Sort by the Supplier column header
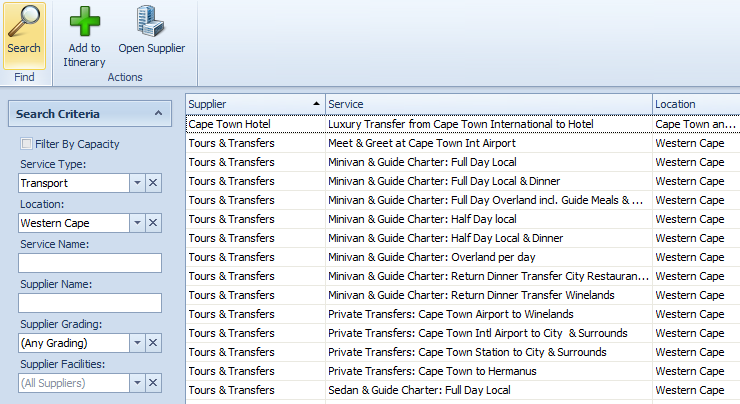Screen dimensions: 740x404 [255, 104]
